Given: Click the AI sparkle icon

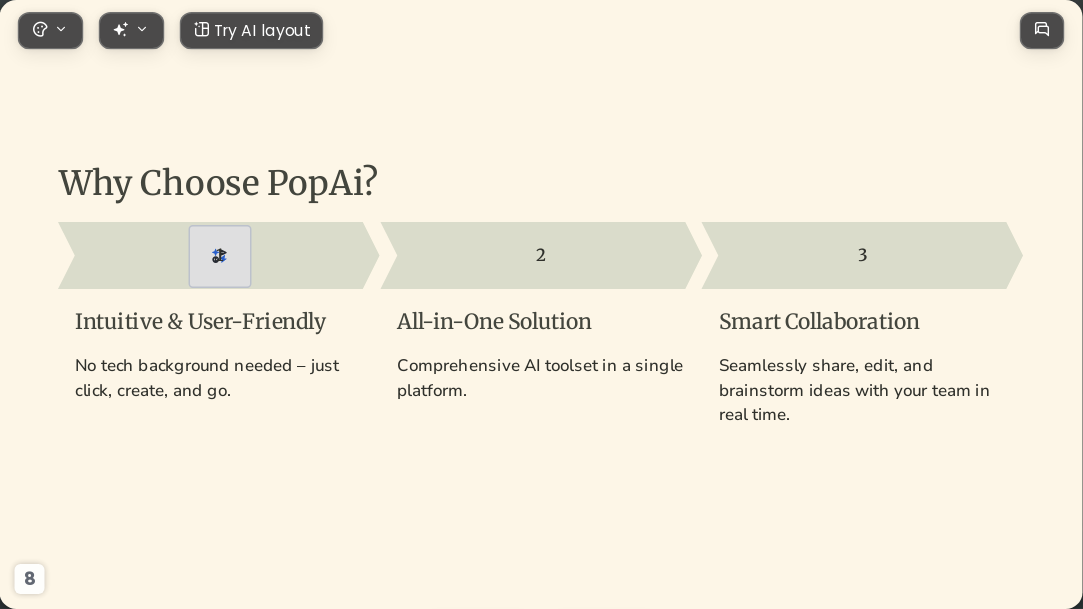Looking at the screenshot, I should pyautogui.click(x=121, y=30).
